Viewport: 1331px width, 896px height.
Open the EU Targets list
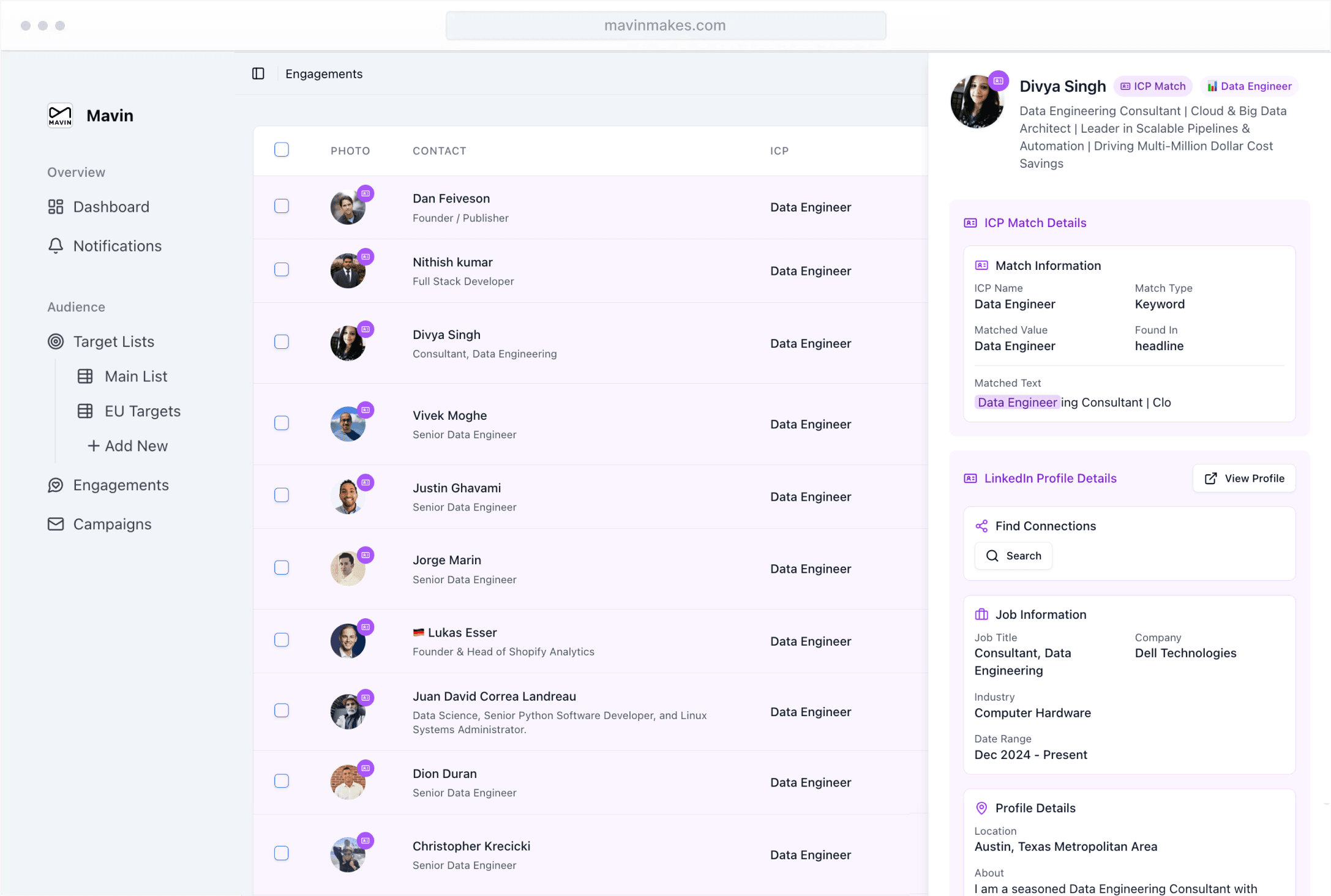tap(142, 411)
